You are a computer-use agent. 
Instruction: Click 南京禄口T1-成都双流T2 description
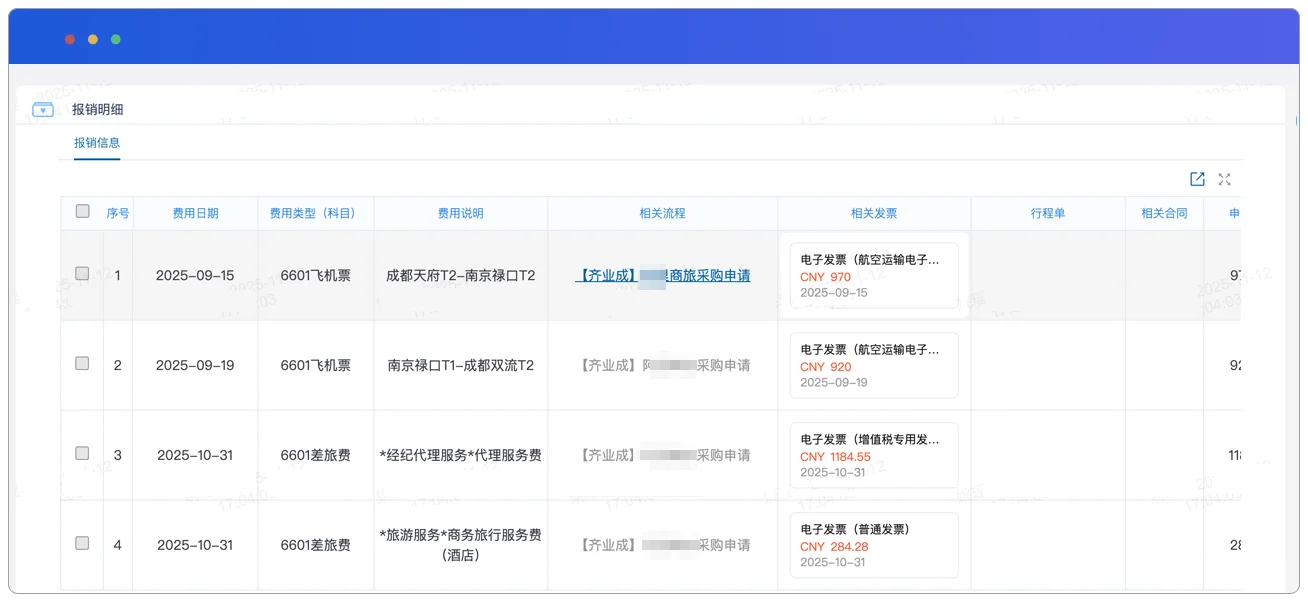click(x=461, y=365)
